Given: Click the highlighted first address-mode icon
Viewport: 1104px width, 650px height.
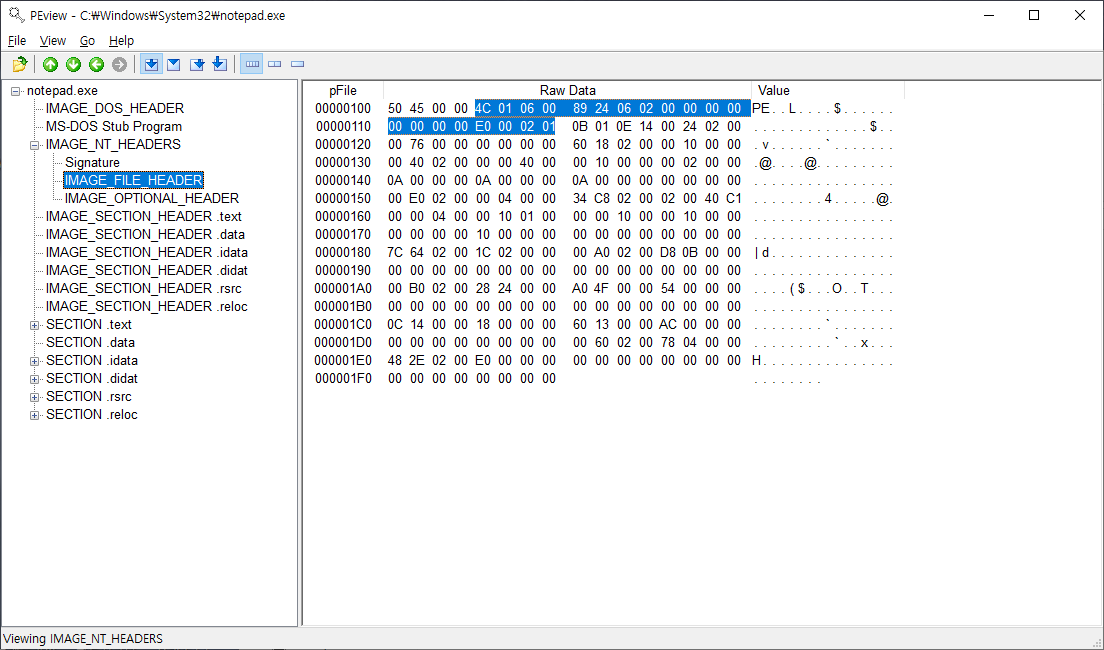Looking at the screenshot, I should tap(151, 64).
